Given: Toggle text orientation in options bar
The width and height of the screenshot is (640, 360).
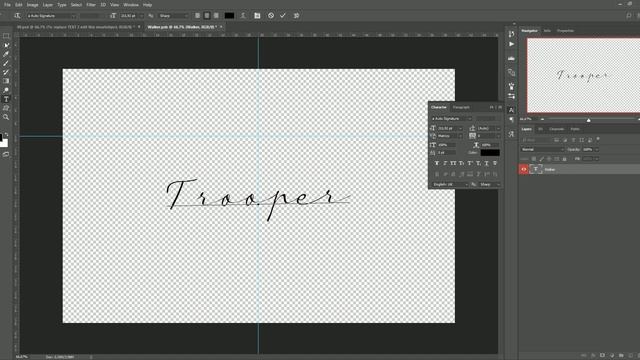Looking at the screenshot, I should [x=17, y=16].
